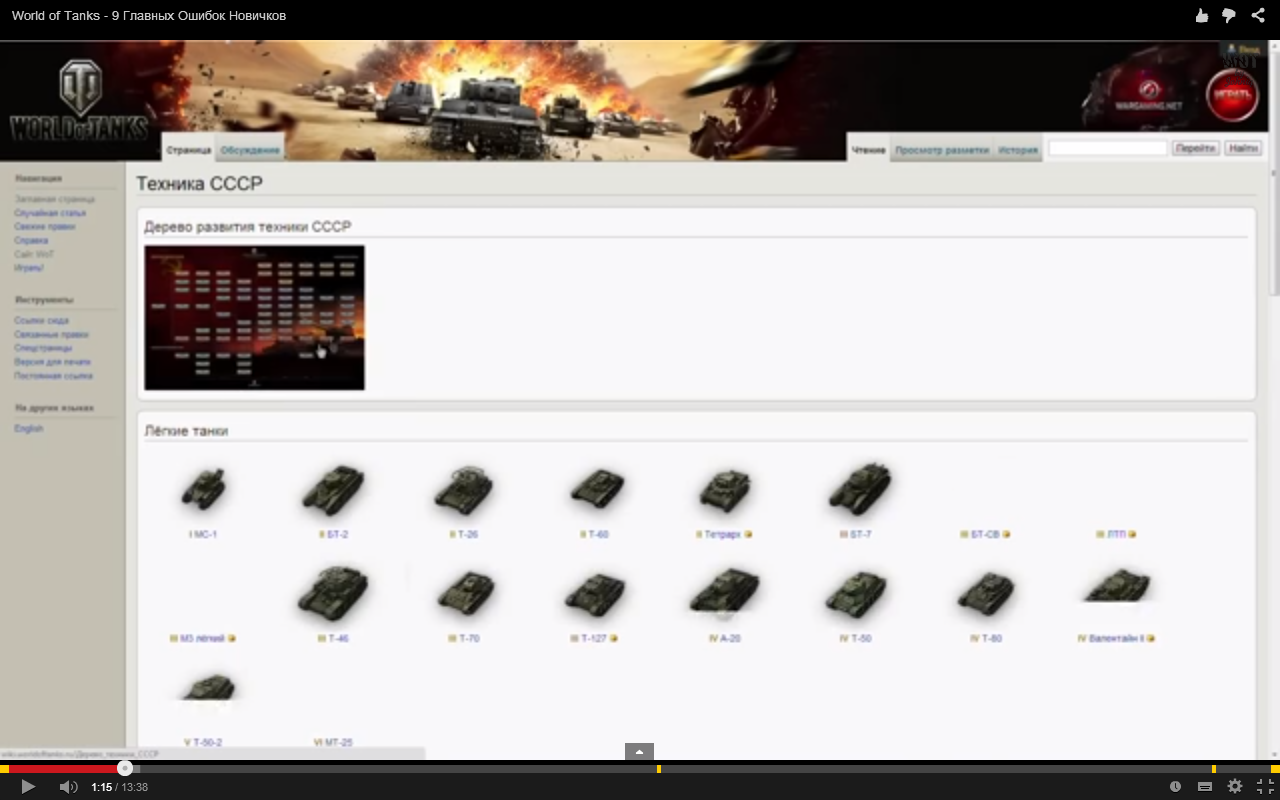Click the Т-50 tank icon
This screenshot has height=800, width=1280.
pyautogui.click(x=856, y=593)
